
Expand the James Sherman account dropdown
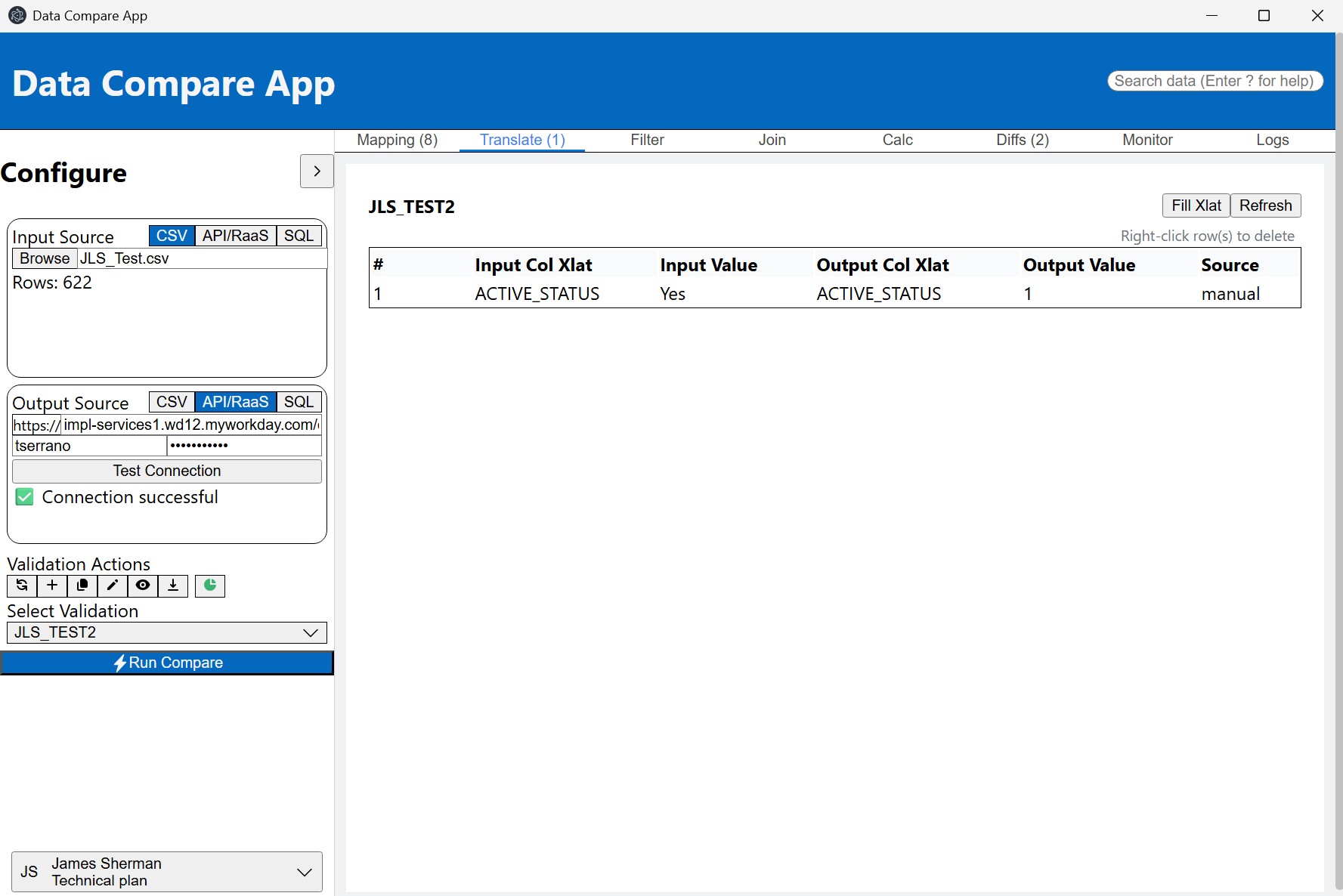click(x=167, y=872)
